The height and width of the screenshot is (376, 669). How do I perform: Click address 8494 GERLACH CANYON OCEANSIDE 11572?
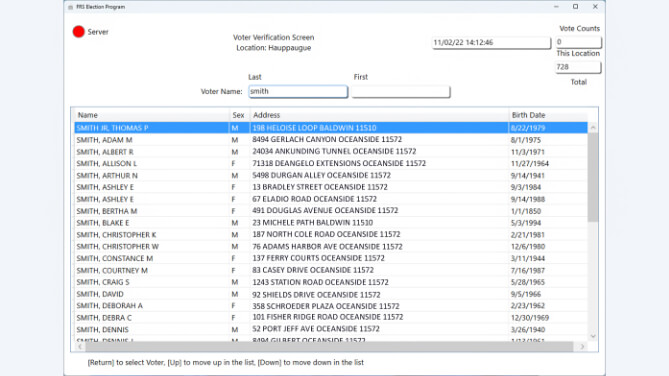(x=327, y=140)
